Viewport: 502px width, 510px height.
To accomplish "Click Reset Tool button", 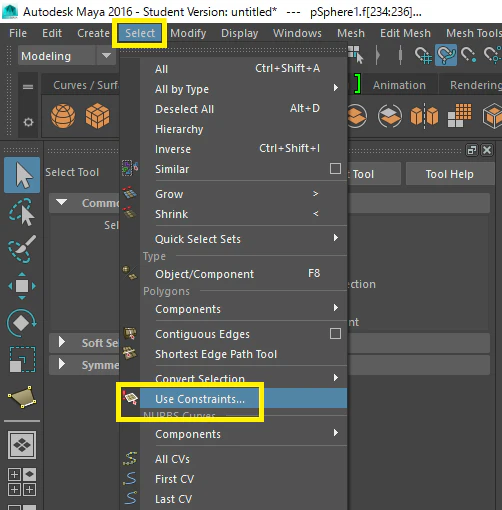I will (x=374, y=174).
